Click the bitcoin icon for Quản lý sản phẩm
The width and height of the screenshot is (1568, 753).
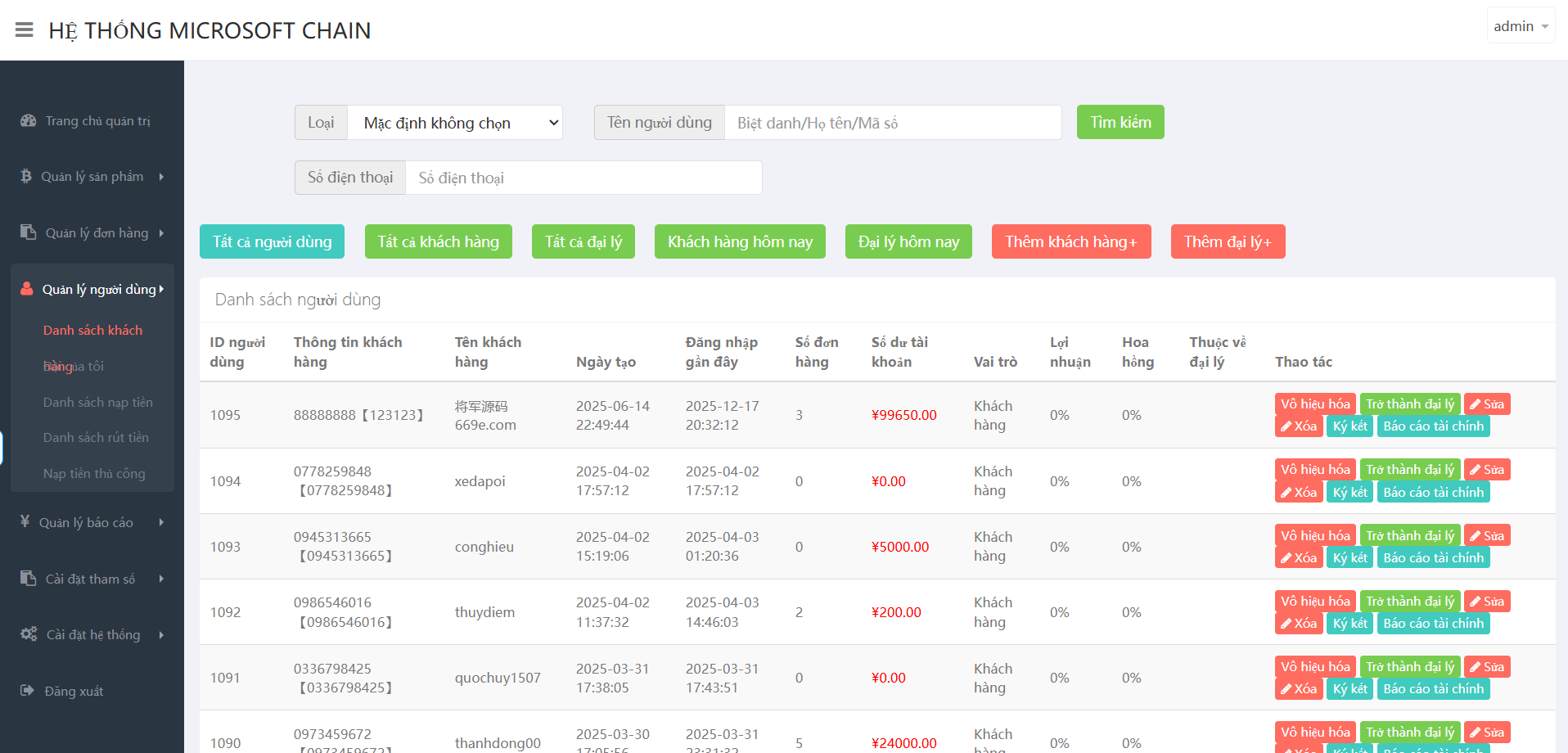[x=26, y=176]
